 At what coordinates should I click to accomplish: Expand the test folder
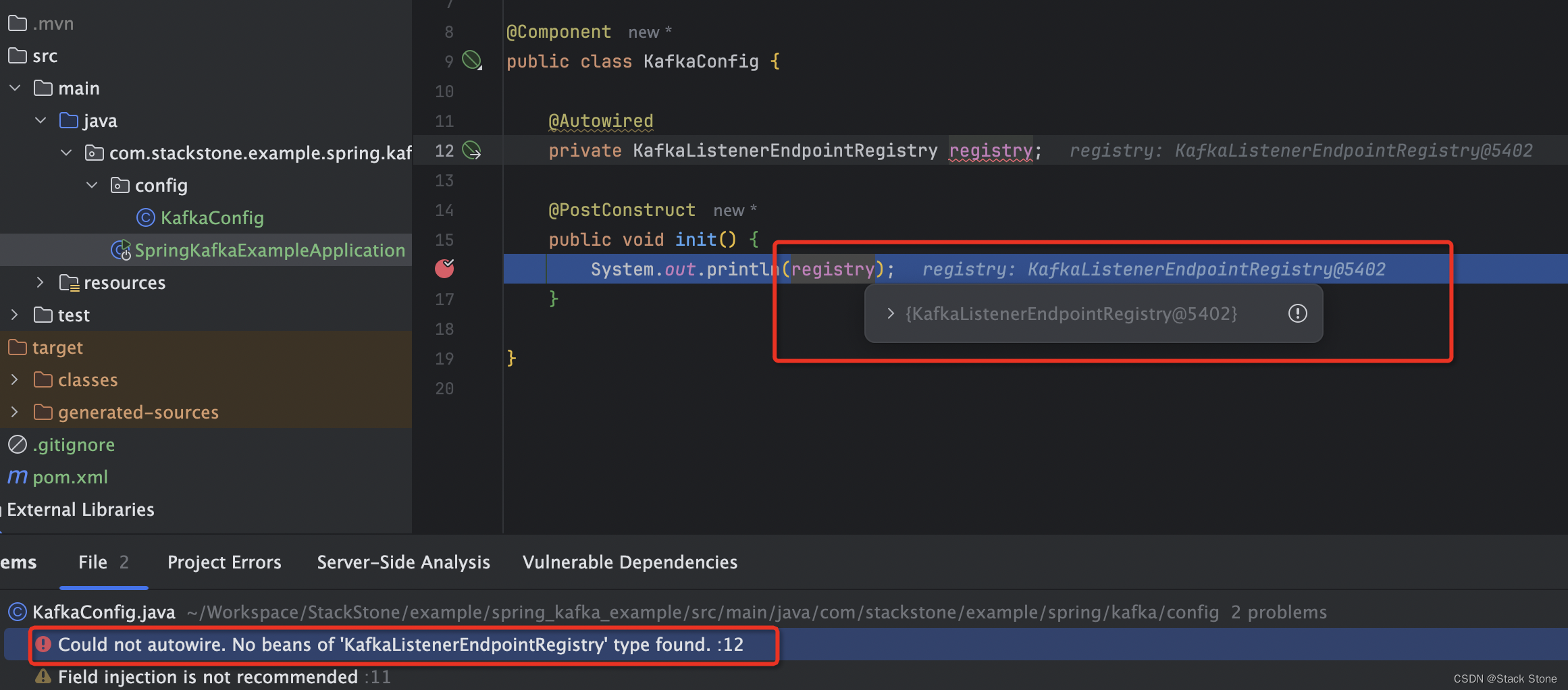(x=14, y=315)
